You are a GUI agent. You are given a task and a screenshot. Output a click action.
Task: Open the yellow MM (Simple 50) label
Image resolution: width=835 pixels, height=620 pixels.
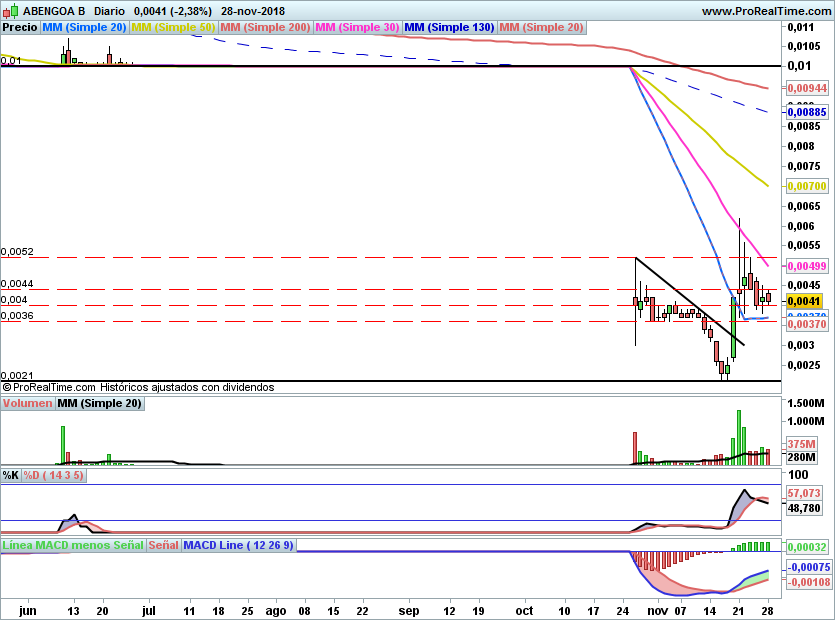click(173, 27)
